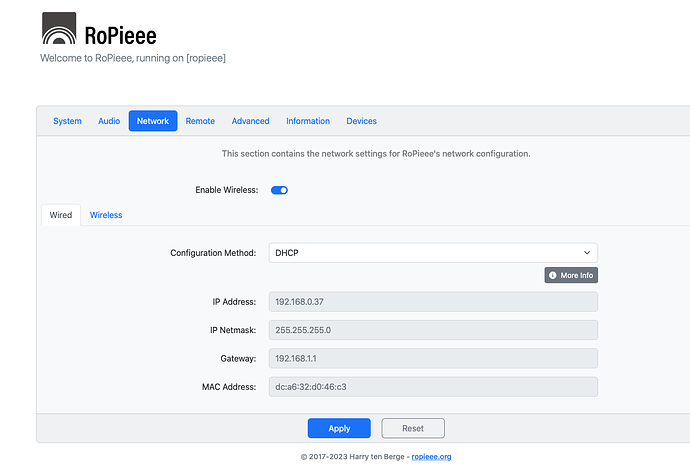Show the Information tab

[308, 121]
